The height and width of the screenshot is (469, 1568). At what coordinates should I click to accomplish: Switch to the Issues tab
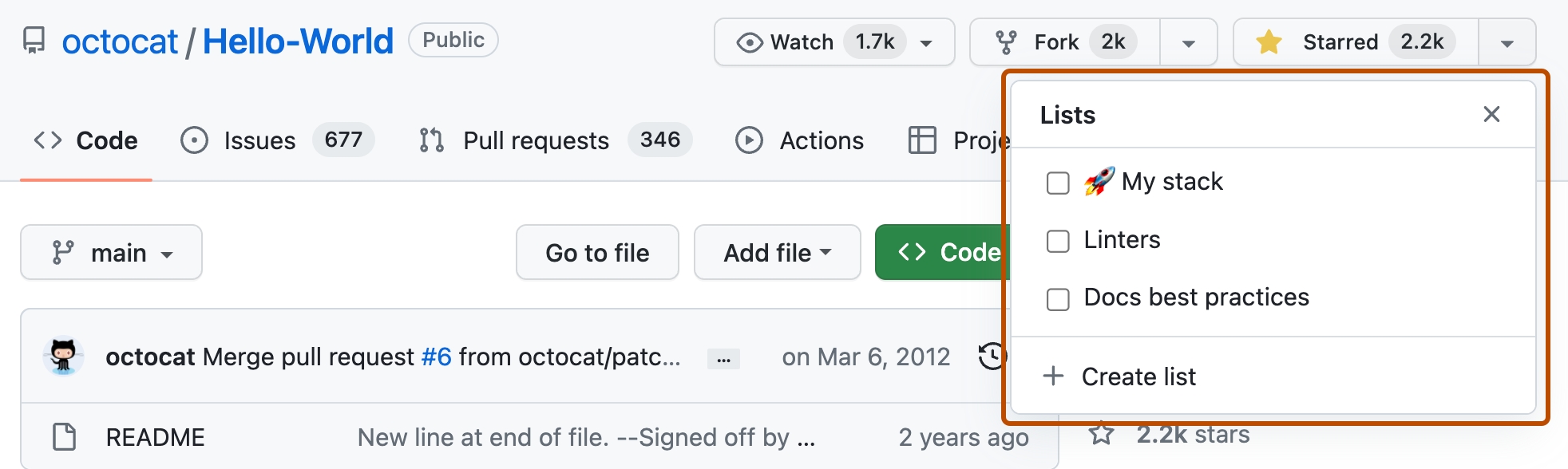(260, 141)
